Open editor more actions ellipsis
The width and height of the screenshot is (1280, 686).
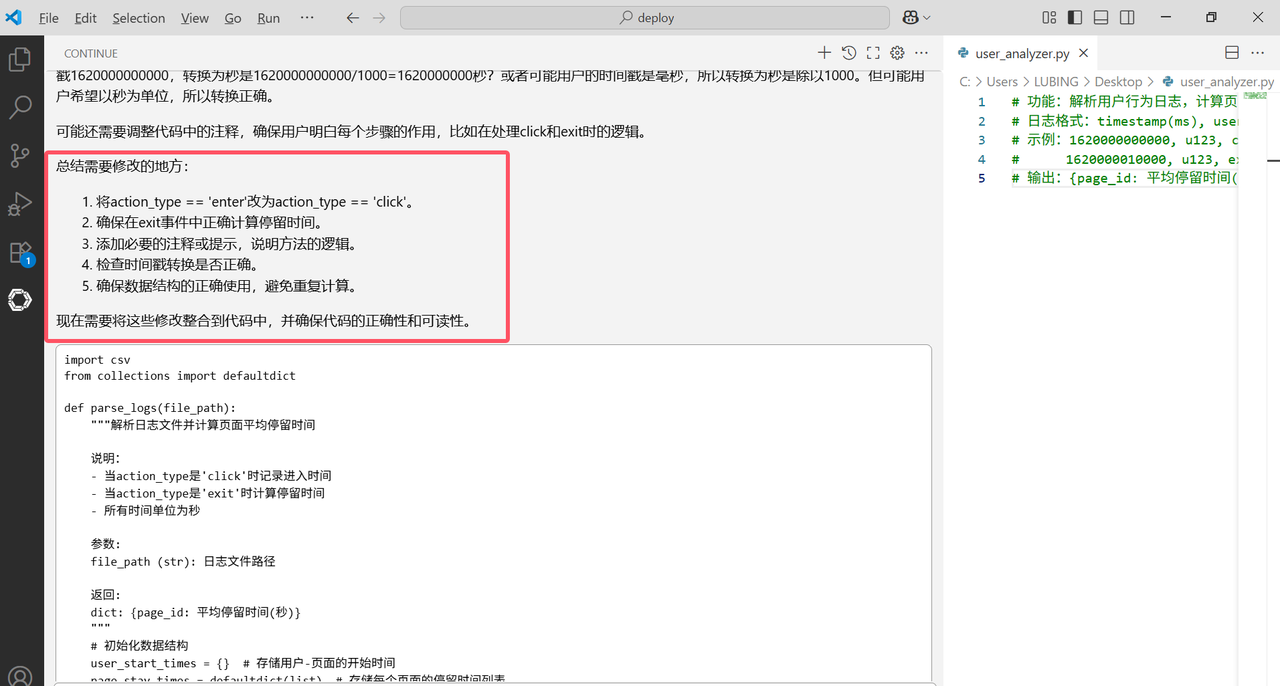[x=1258, y=53]
